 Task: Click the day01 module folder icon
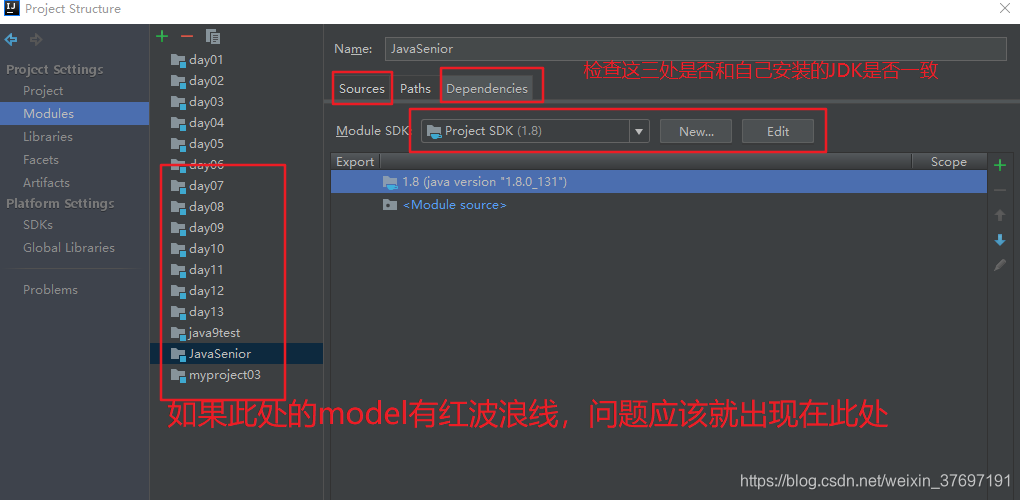(178, 60)
